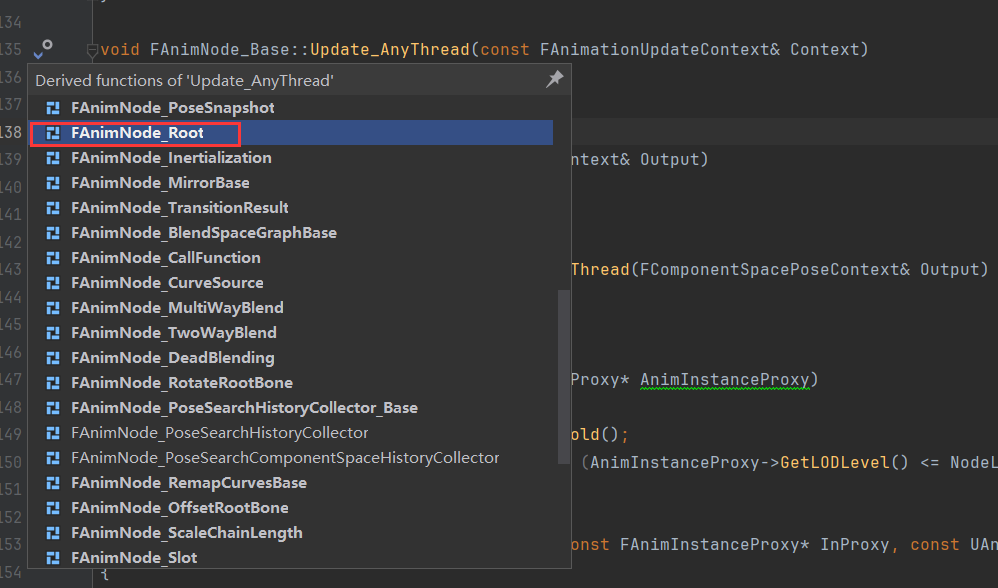Choose FAnimNode_Slot at the list bottom
The image size is (998, 588).
[134, 558]
